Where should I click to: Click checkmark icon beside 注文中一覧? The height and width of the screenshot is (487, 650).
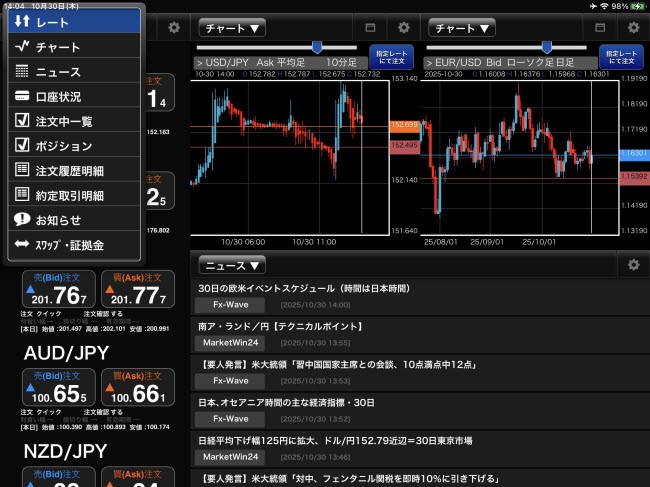(x=22, y=120)
